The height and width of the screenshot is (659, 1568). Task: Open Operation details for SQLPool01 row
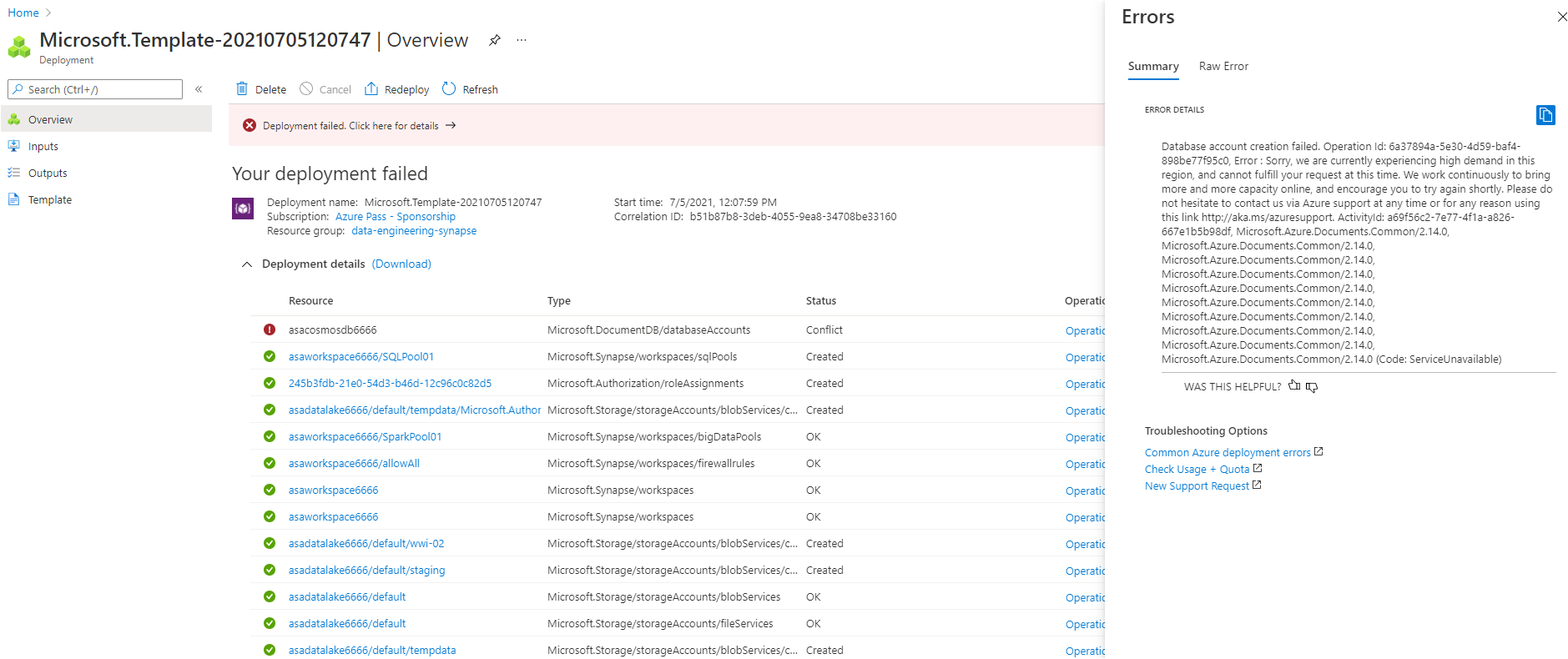tap(1085, 357)
